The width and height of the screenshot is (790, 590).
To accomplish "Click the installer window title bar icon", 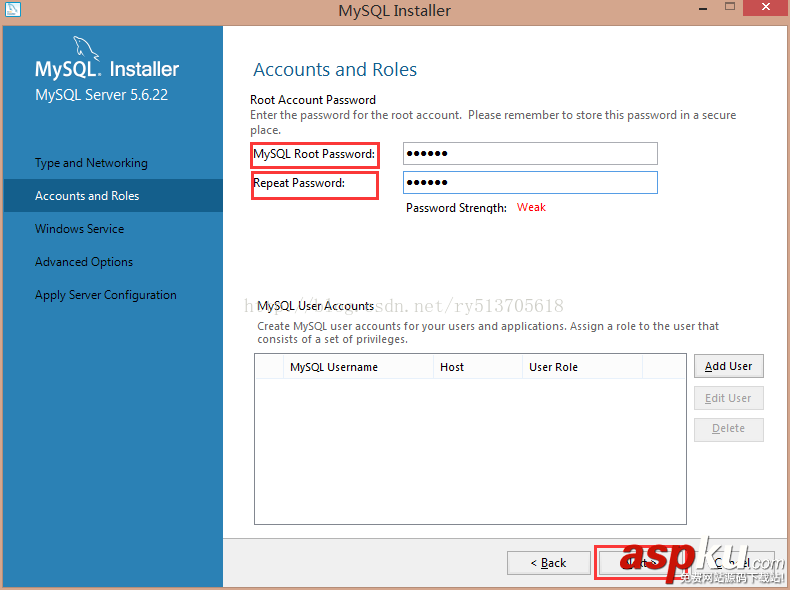I will coord(12,11).
